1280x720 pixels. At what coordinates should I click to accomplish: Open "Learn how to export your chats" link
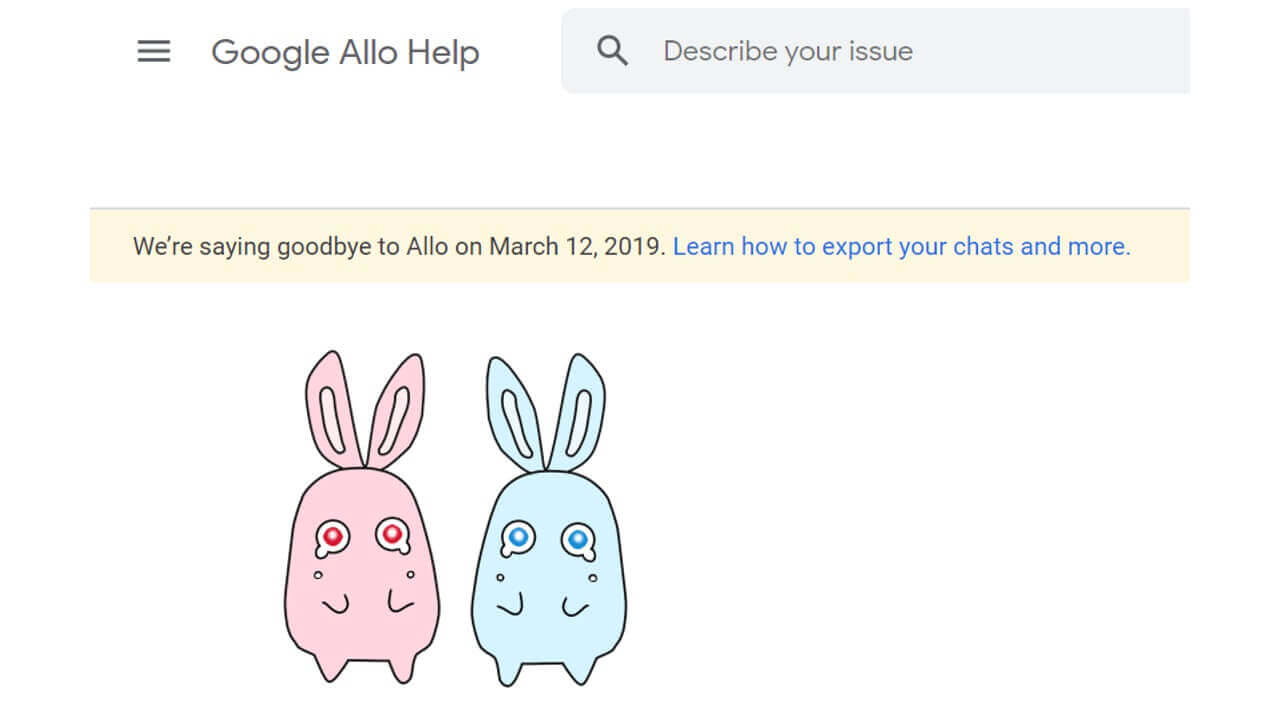click(901, 246)
